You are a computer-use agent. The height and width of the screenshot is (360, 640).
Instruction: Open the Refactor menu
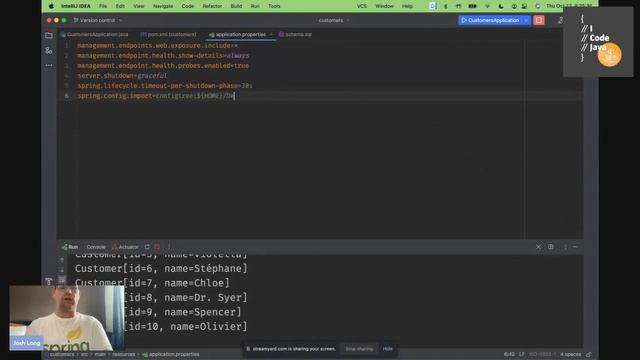click(x=212, y=6)
